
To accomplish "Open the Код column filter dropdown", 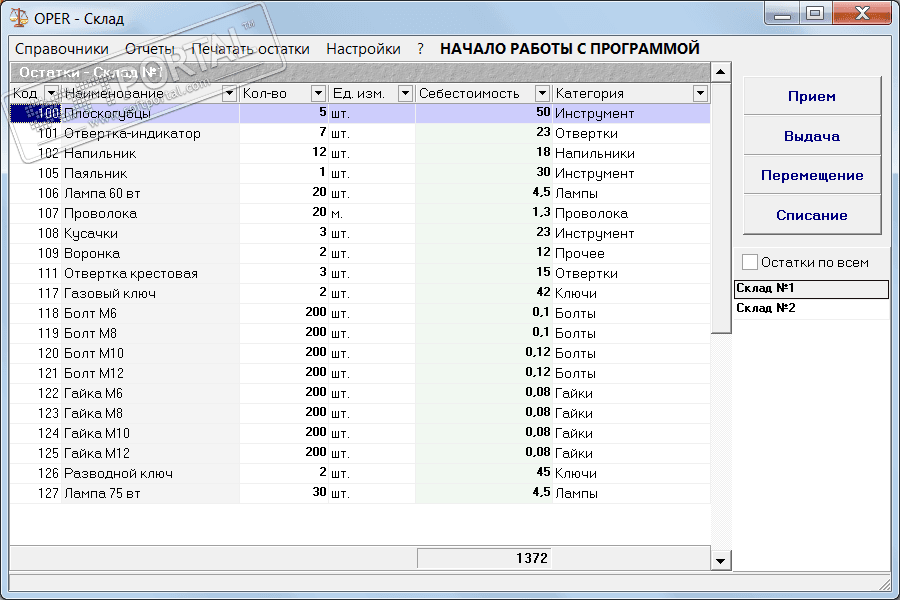I will [x=52, y=93].
